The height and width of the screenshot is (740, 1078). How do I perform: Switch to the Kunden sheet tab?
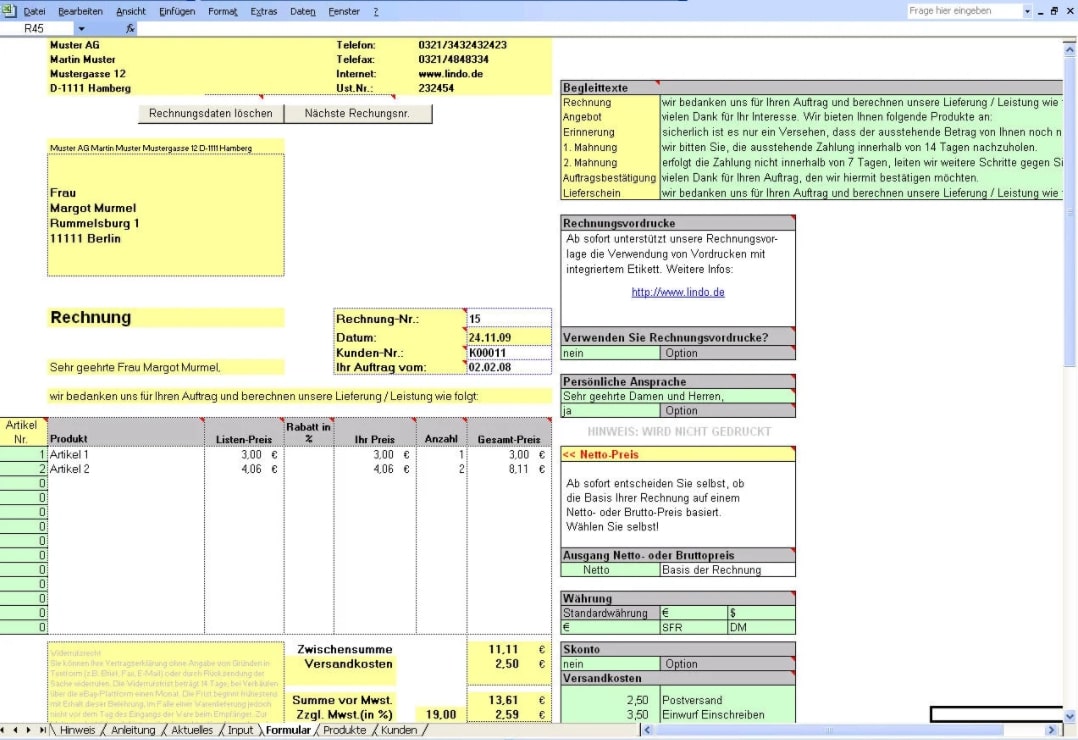[x=399, y=730]
